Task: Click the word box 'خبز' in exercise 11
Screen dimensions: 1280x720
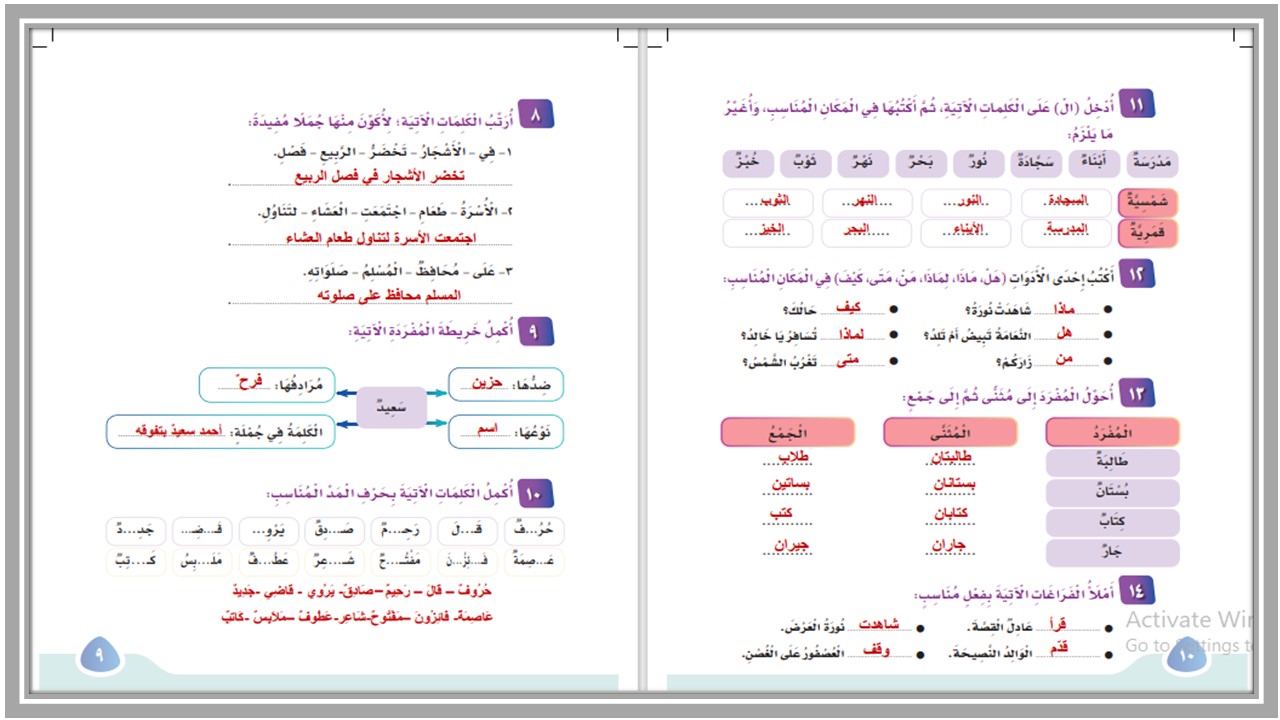Action: click(747, 162)
